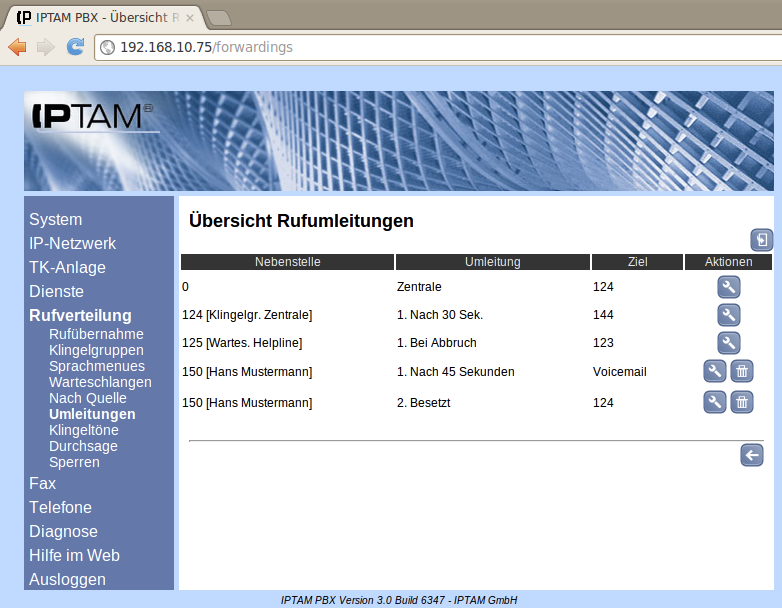The height and width of the screenshot is (608, 782).
Task: Click the back arrow icon below the table
Action: (752, 455)
